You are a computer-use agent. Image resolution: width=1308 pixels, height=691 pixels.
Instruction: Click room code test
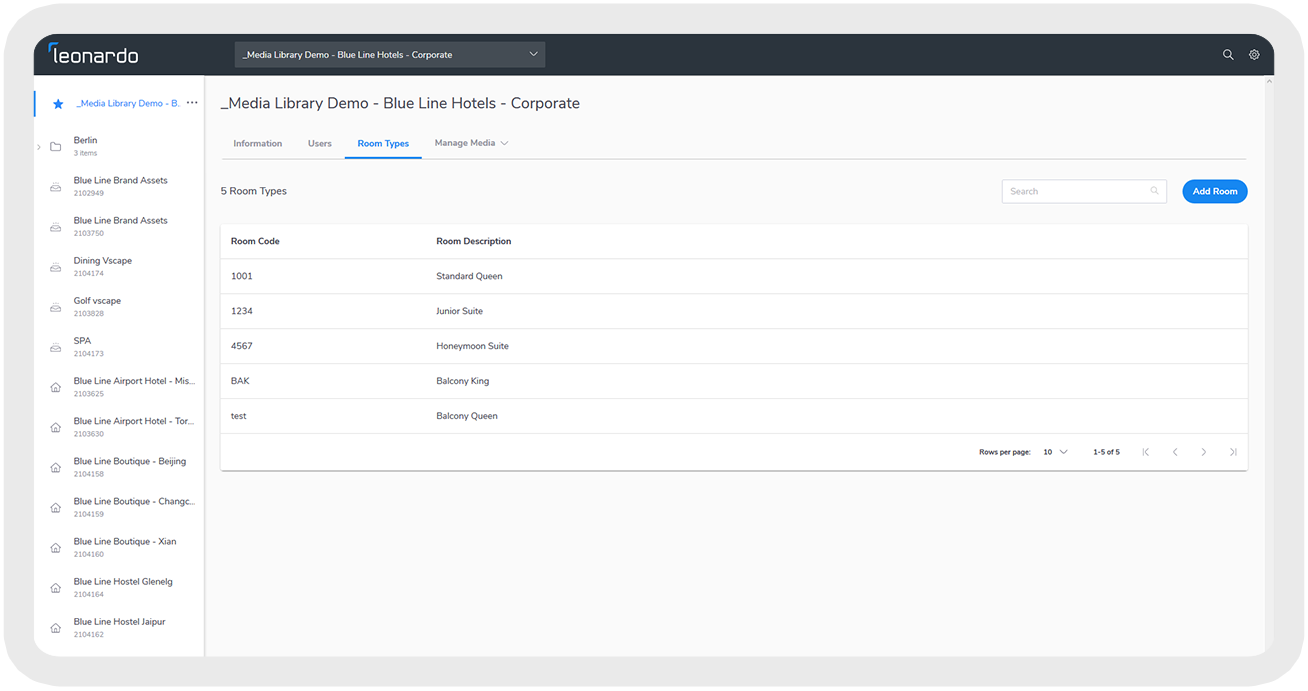238,417
